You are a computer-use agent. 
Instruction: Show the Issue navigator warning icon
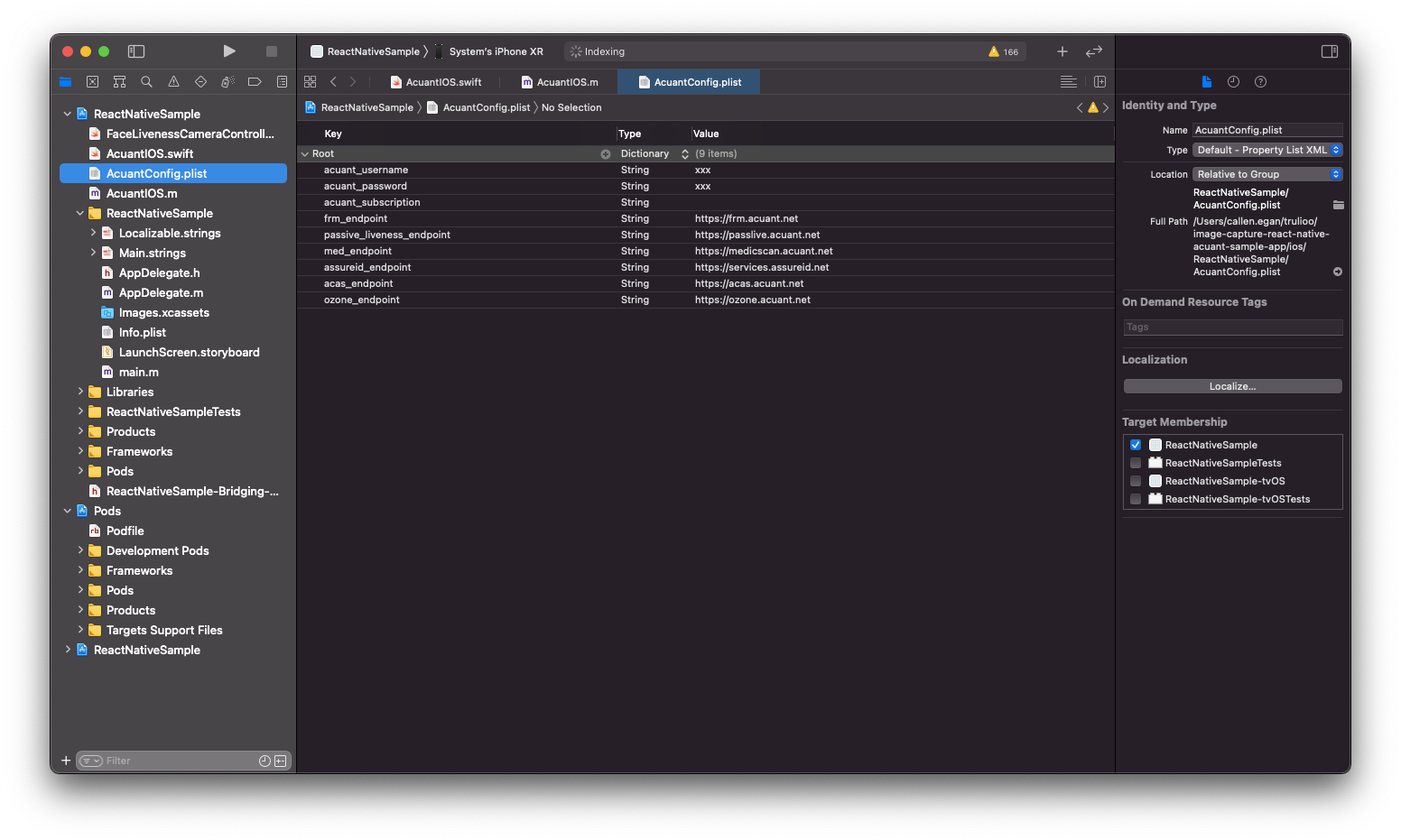pos(173,82)
